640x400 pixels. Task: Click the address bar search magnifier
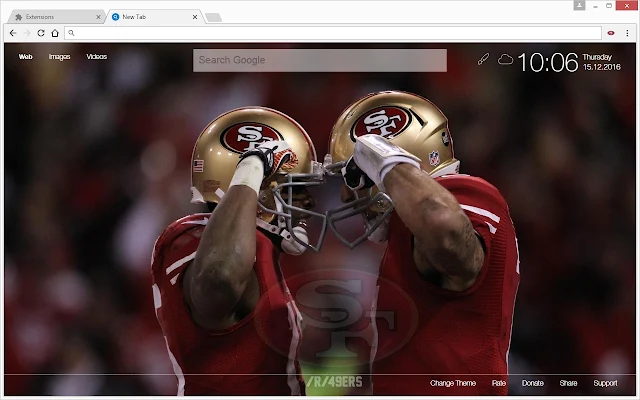point(71,33)
